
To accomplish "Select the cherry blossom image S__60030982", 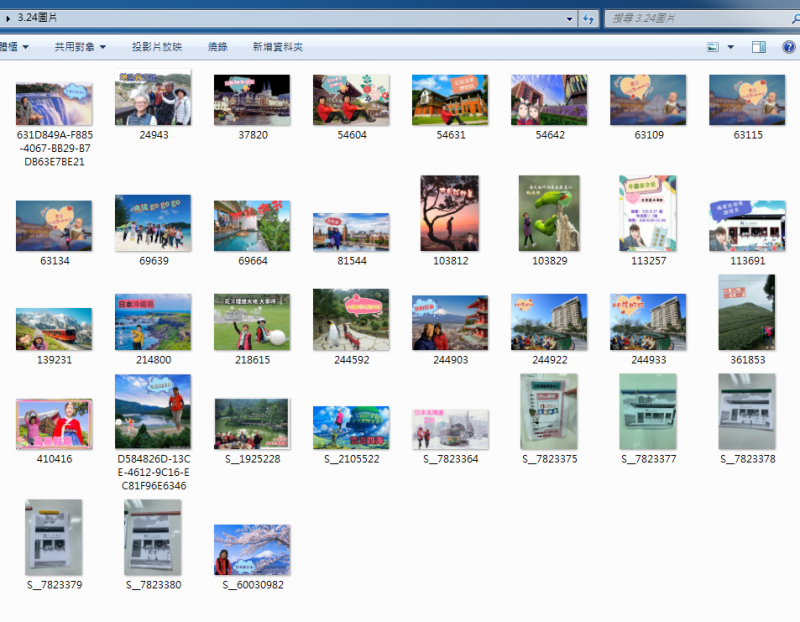I will click(x=252, y=550).
